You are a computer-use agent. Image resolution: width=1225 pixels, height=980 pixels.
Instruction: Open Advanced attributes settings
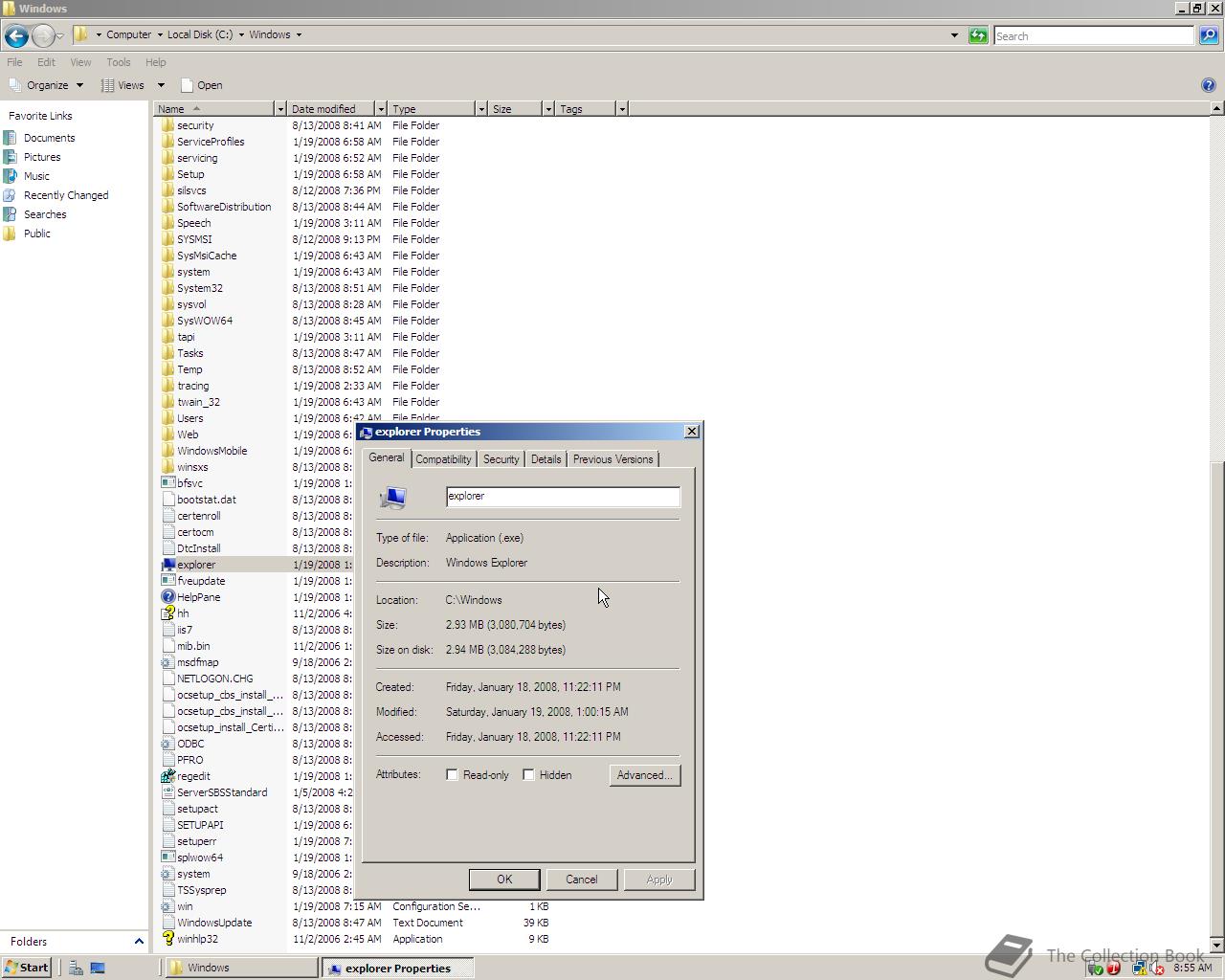coord(644,775)
